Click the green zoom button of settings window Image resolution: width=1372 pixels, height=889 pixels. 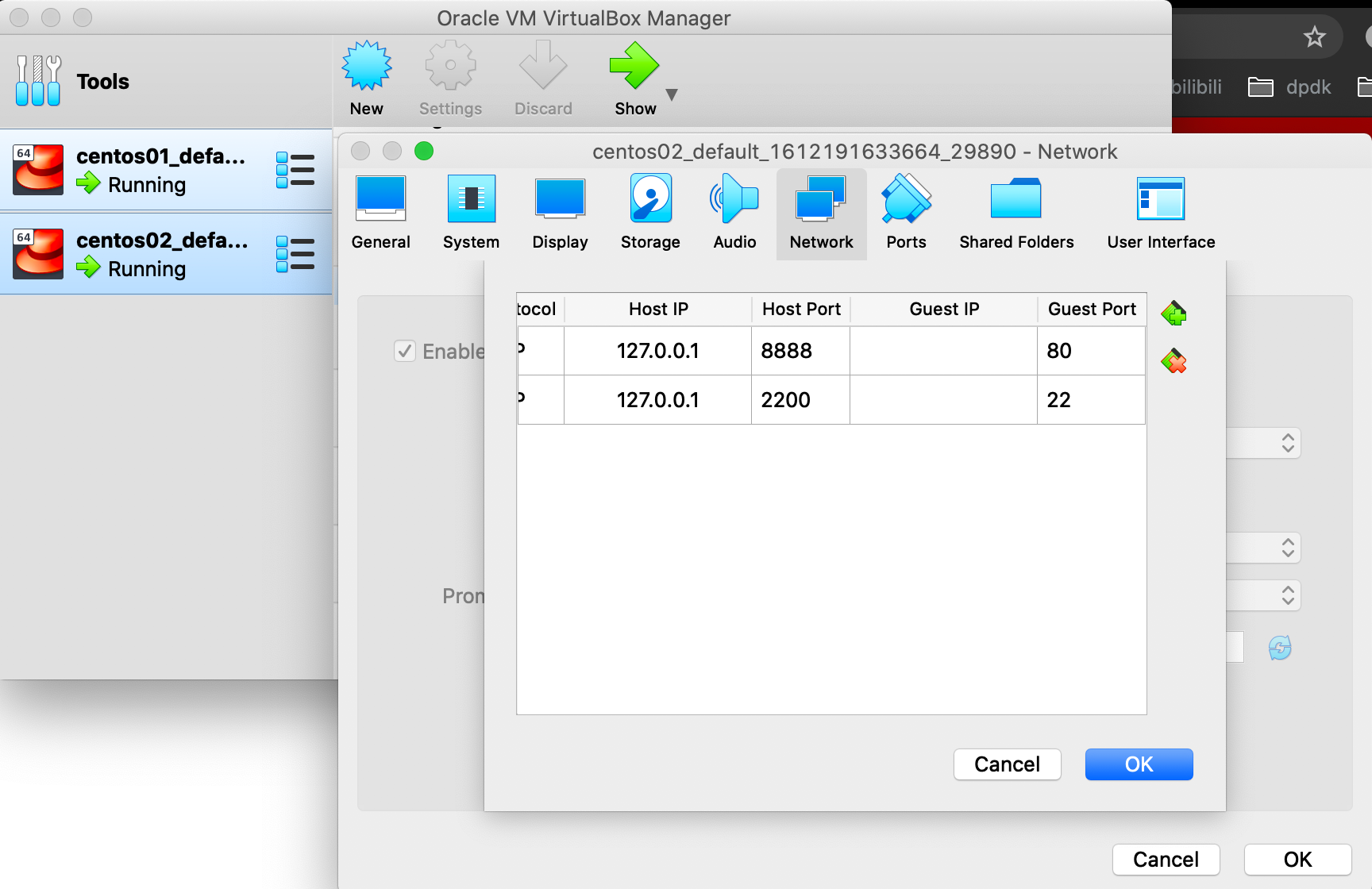click(424, 151)
